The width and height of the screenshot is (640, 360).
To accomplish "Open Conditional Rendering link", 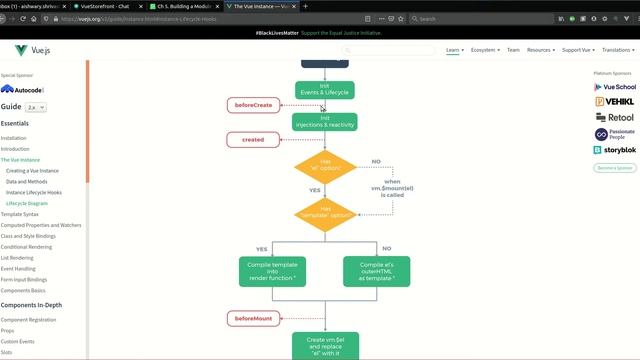I will (x=26, y=247).
